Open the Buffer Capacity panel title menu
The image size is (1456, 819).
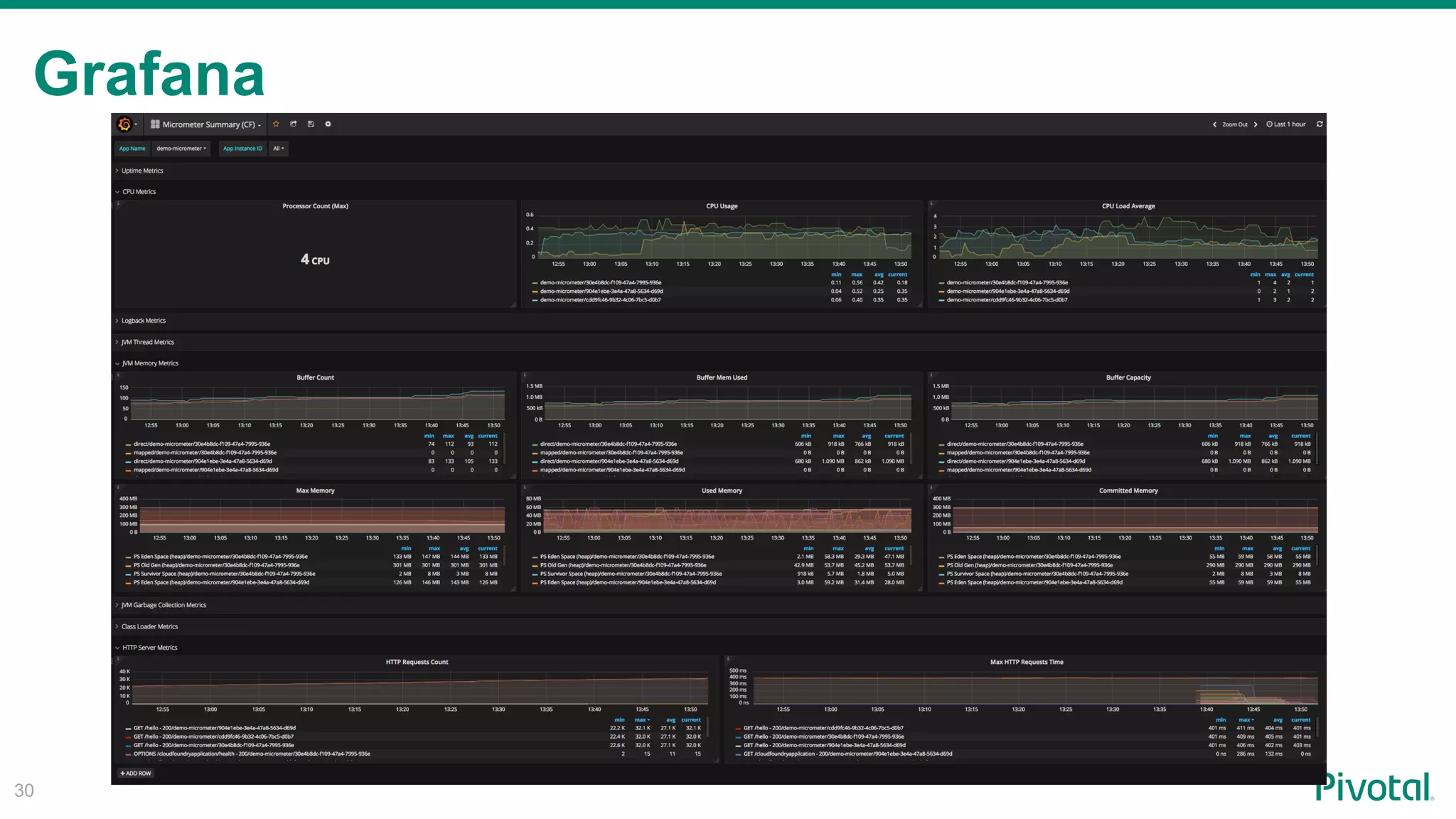coord(1128,378)
